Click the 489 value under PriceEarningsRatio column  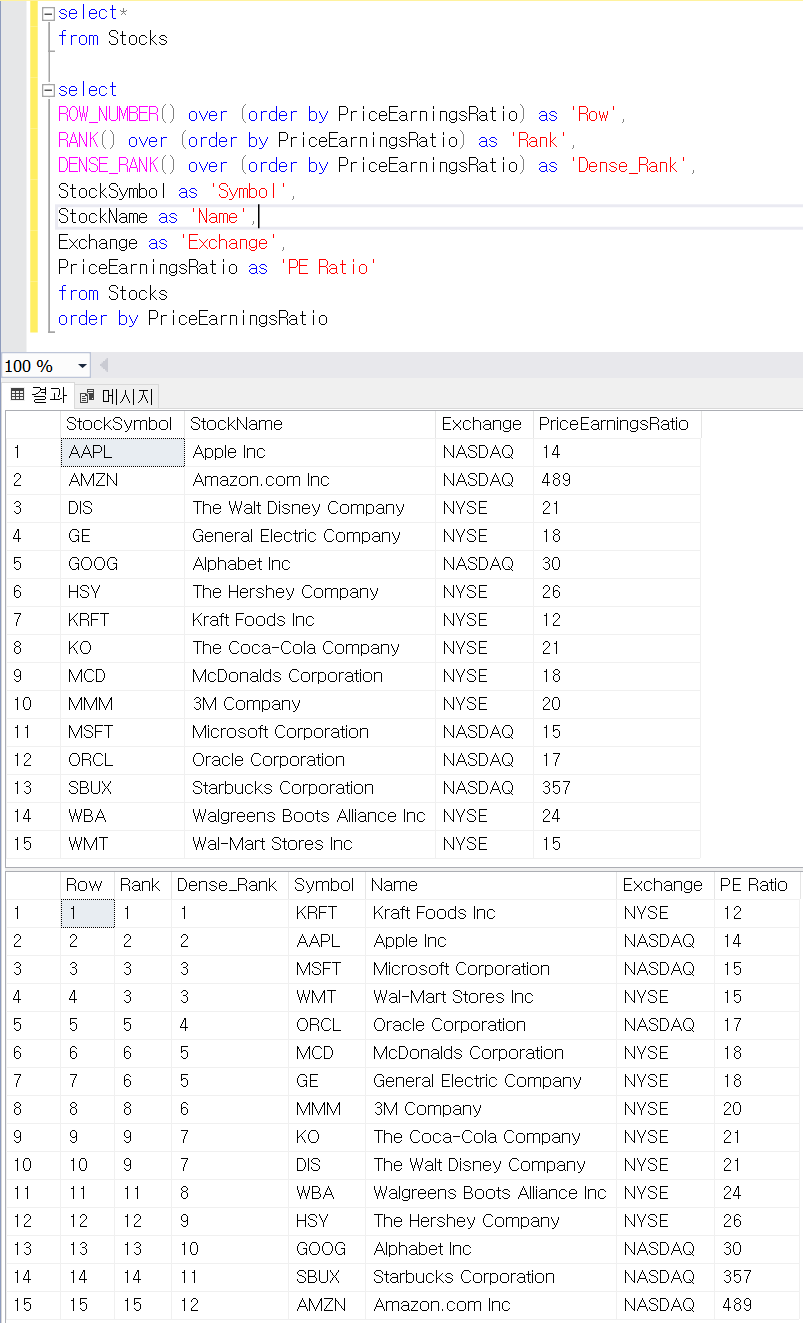617,480
